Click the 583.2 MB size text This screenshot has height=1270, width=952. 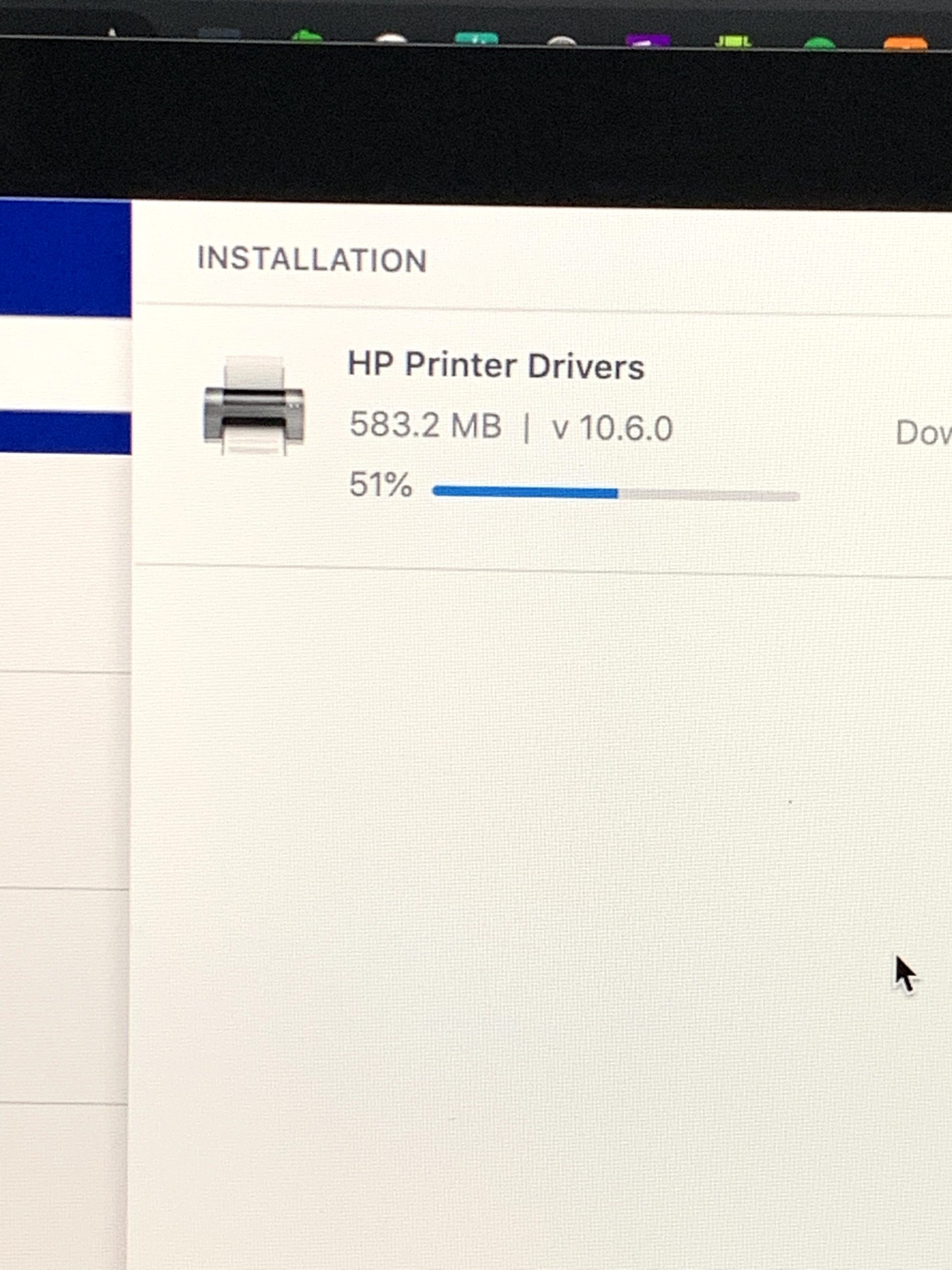pyautogui.click(x=425, y=426)
